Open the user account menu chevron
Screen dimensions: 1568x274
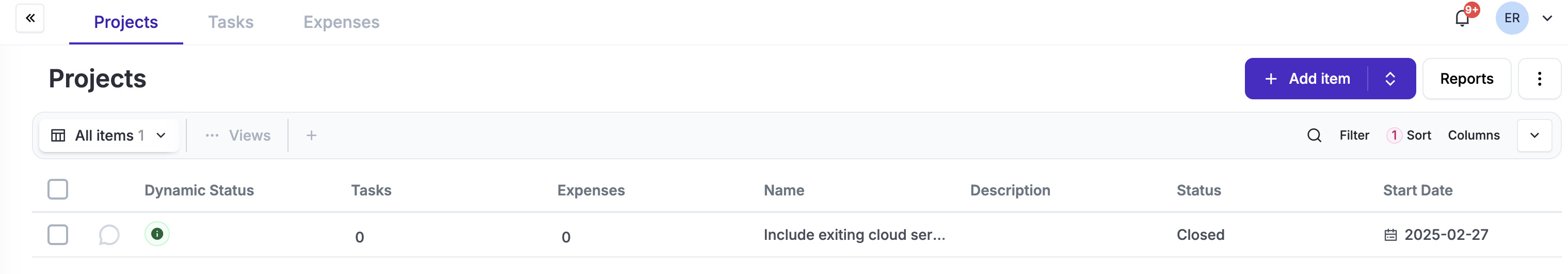[1547, 18]
